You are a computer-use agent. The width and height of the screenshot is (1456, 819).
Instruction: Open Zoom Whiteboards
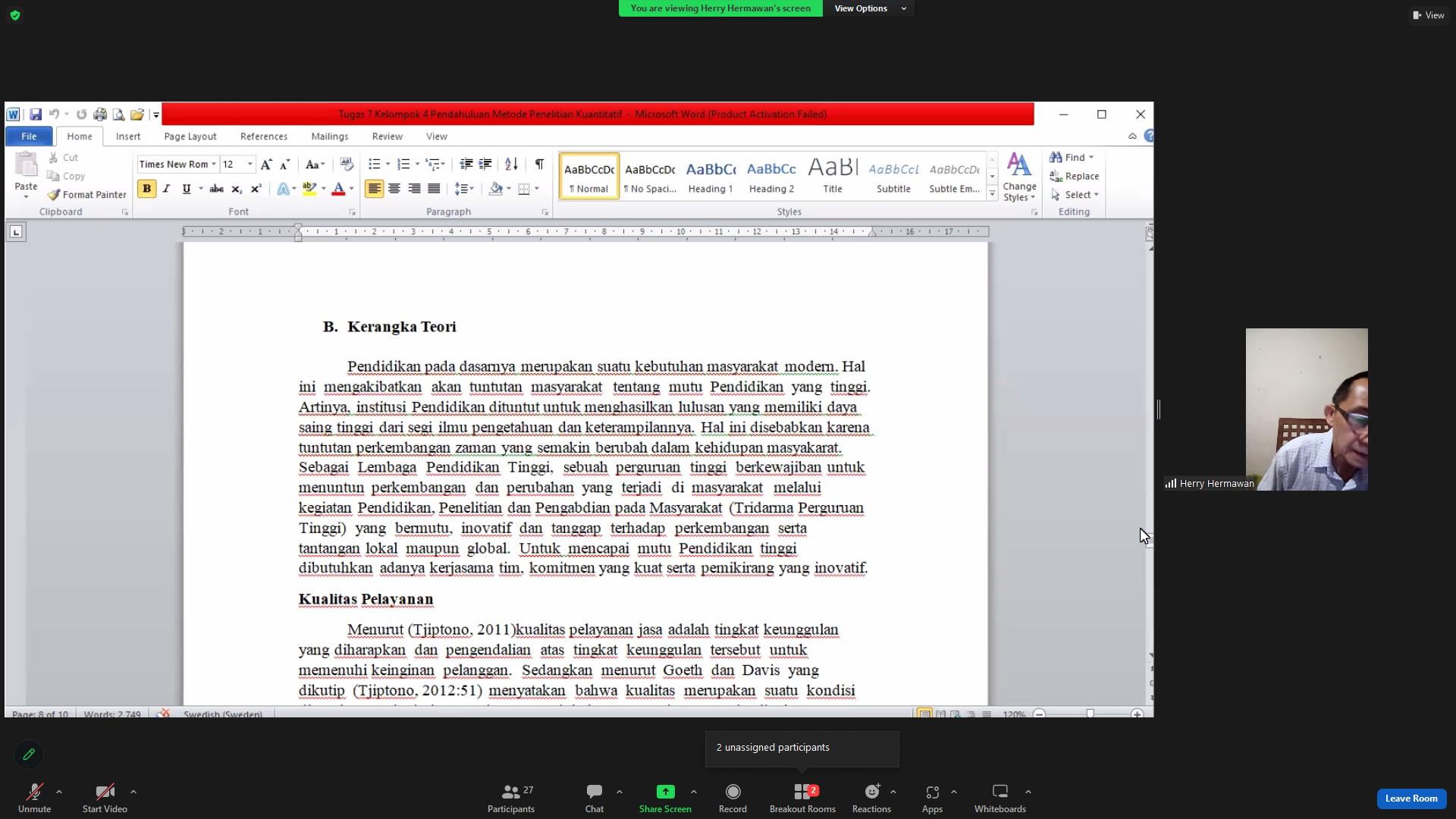point(1000,799)
